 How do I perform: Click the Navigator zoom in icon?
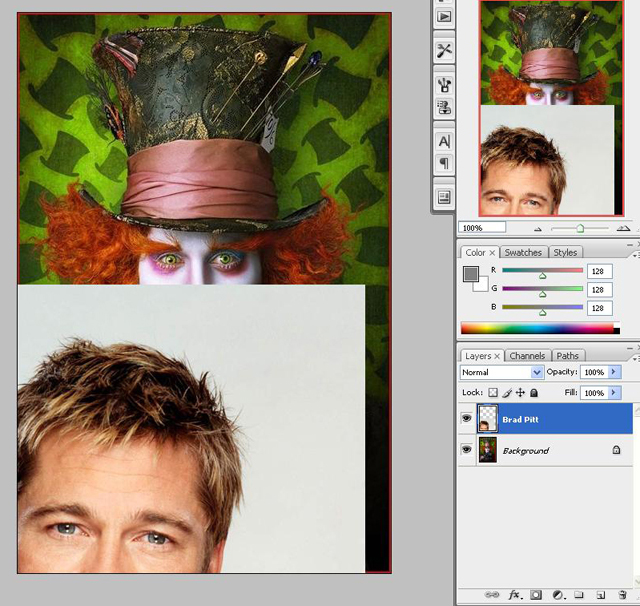coord(623,229)
